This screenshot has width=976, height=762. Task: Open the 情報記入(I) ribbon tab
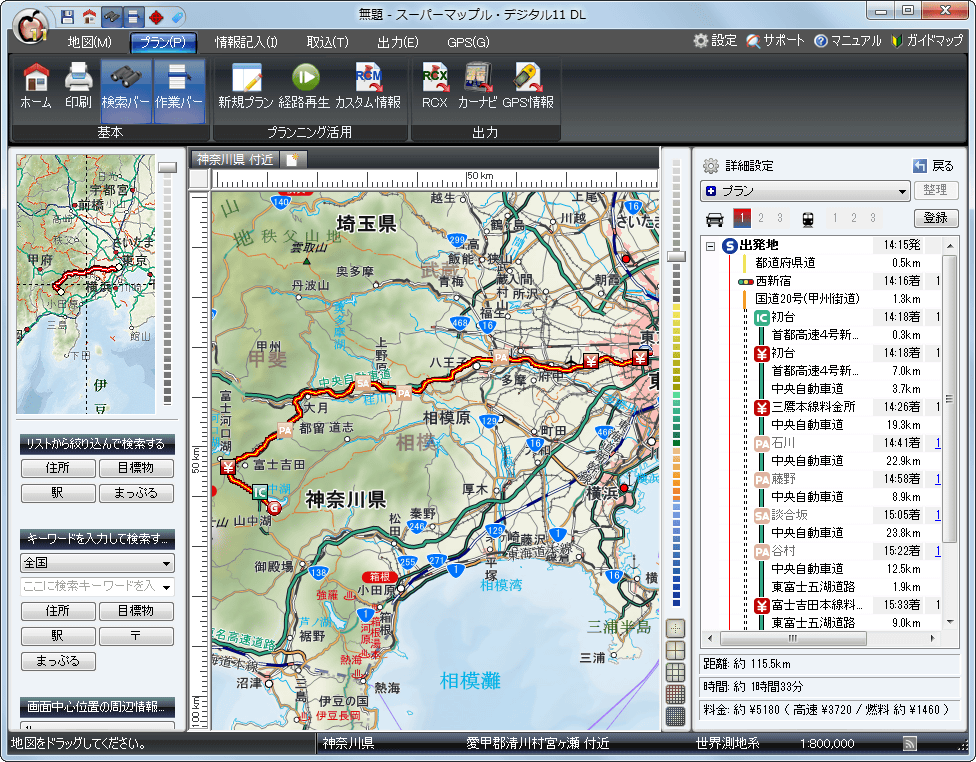point(246,42)
